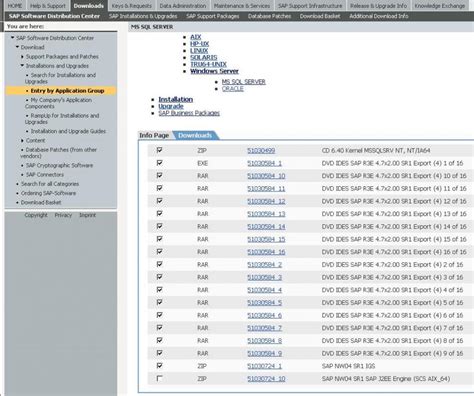Expand Support Packages and Patches node

[22, 57]
